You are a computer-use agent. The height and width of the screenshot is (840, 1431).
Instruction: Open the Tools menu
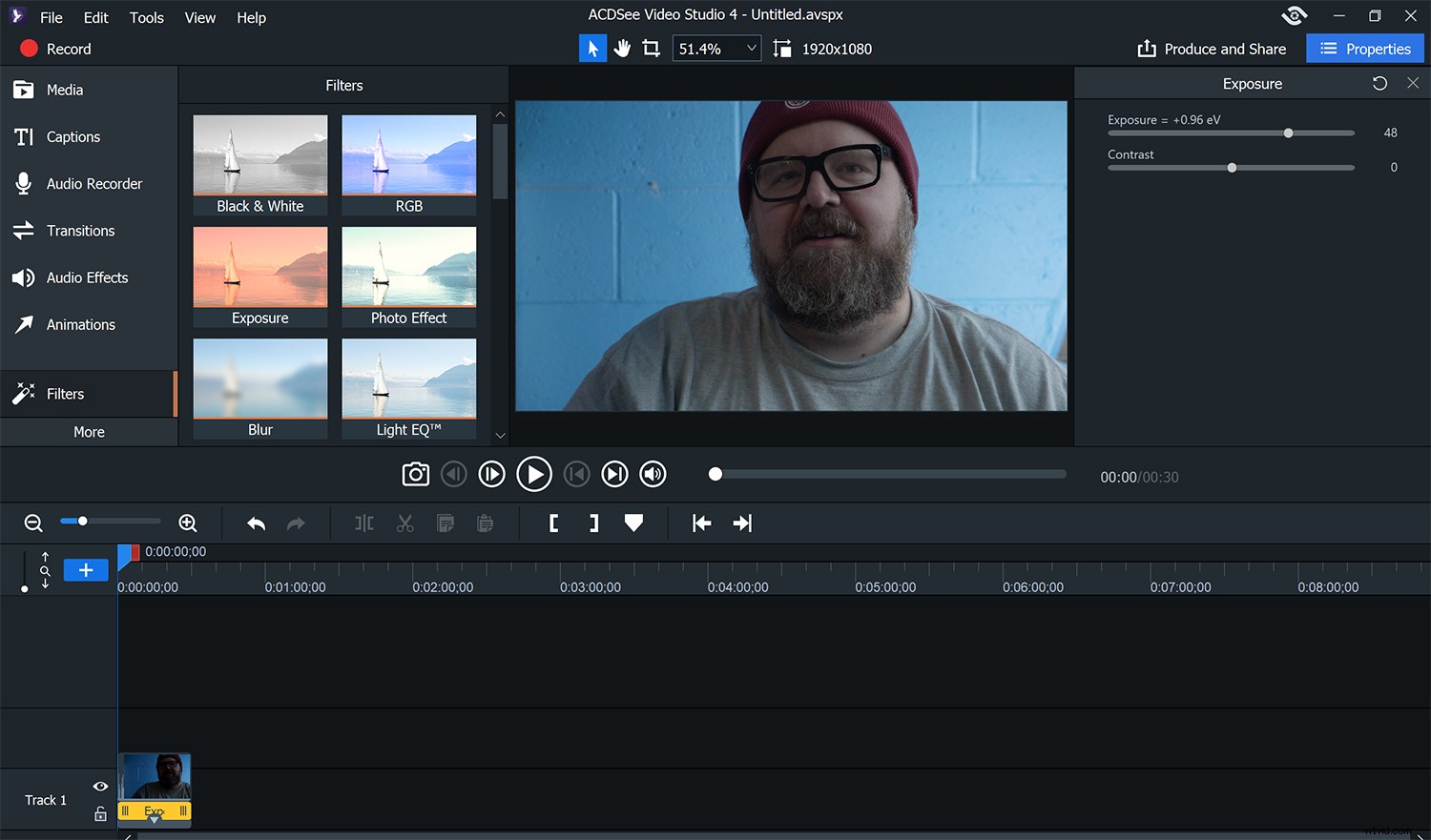point(146,17)
